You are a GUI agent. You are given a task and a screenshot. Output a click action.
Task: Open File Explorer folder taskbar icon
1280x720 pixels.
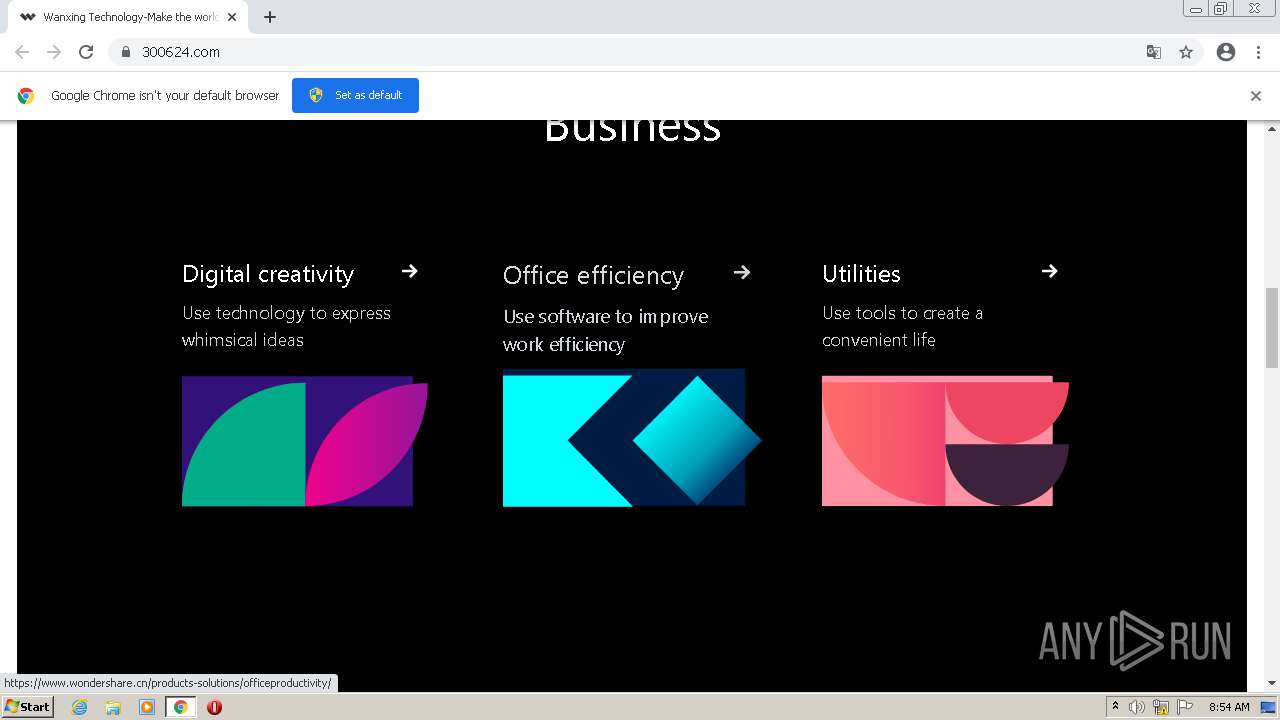coord(113,707)
